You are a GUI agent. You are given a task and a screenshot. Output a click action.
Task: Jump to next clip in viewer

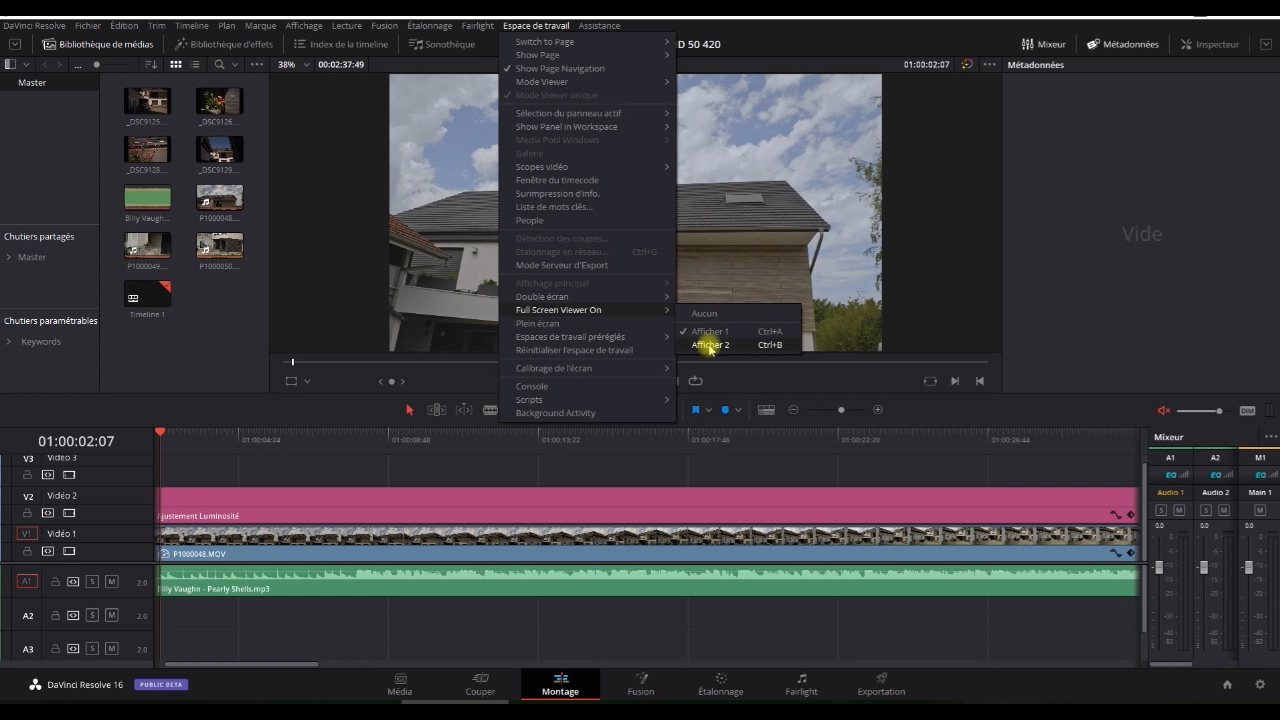coord(955,381)
